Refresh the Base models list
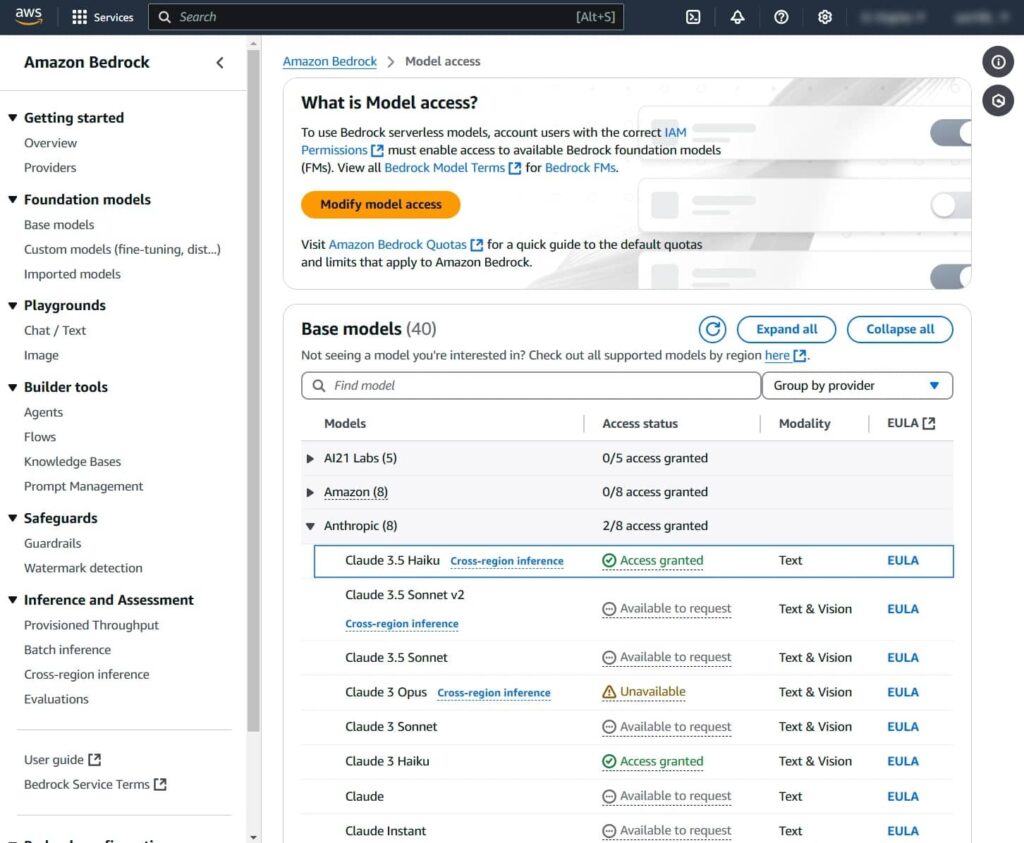This screenshot has width=1024, height=843. 712,329
